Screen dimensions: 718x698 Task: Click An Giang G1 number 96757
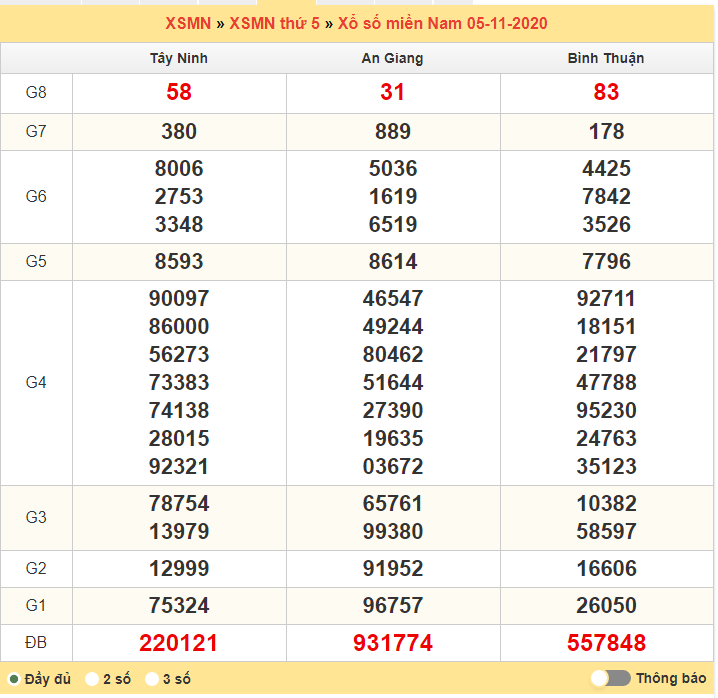393,605
